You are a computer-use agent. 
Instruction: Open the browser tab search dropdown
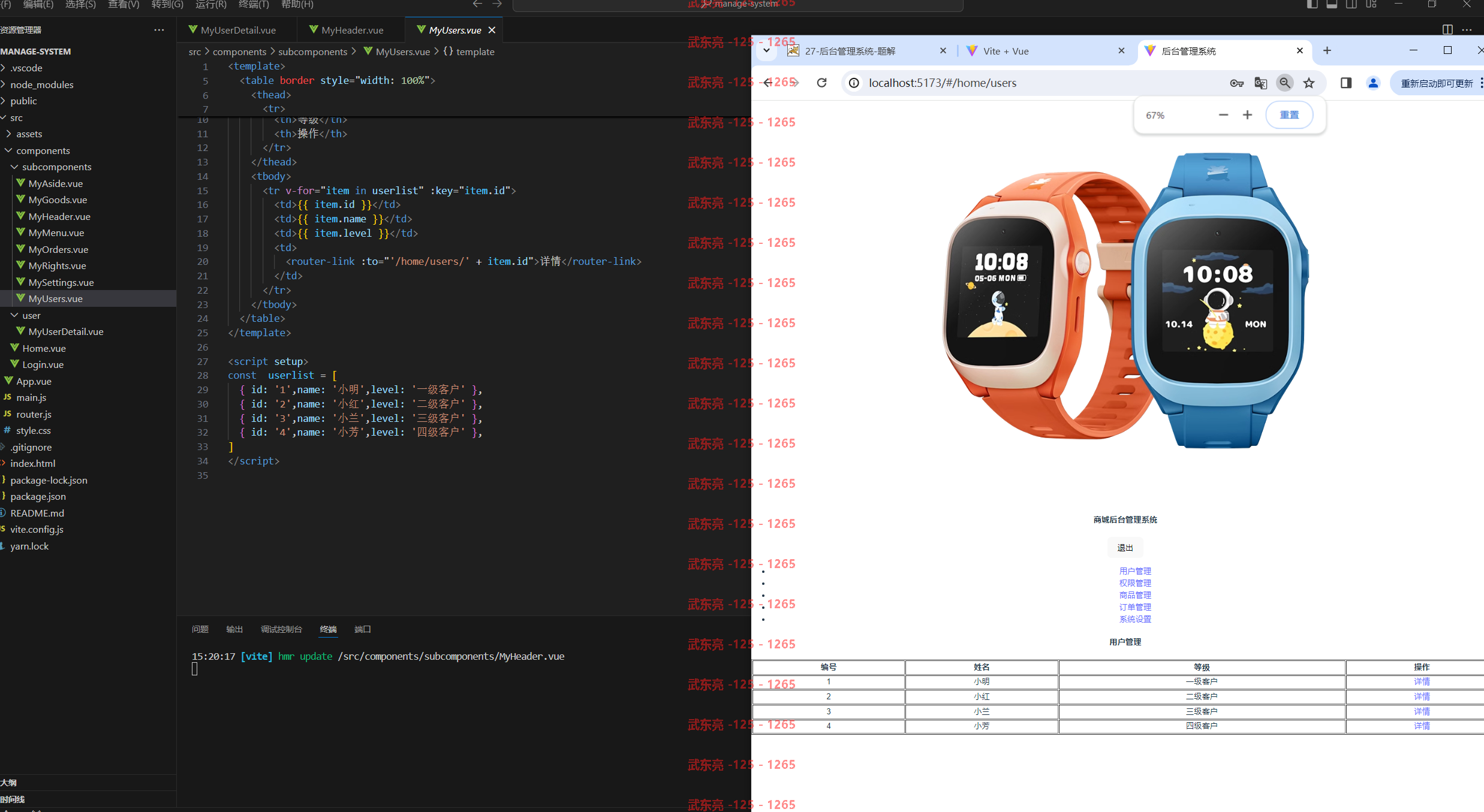click(766, 51)
